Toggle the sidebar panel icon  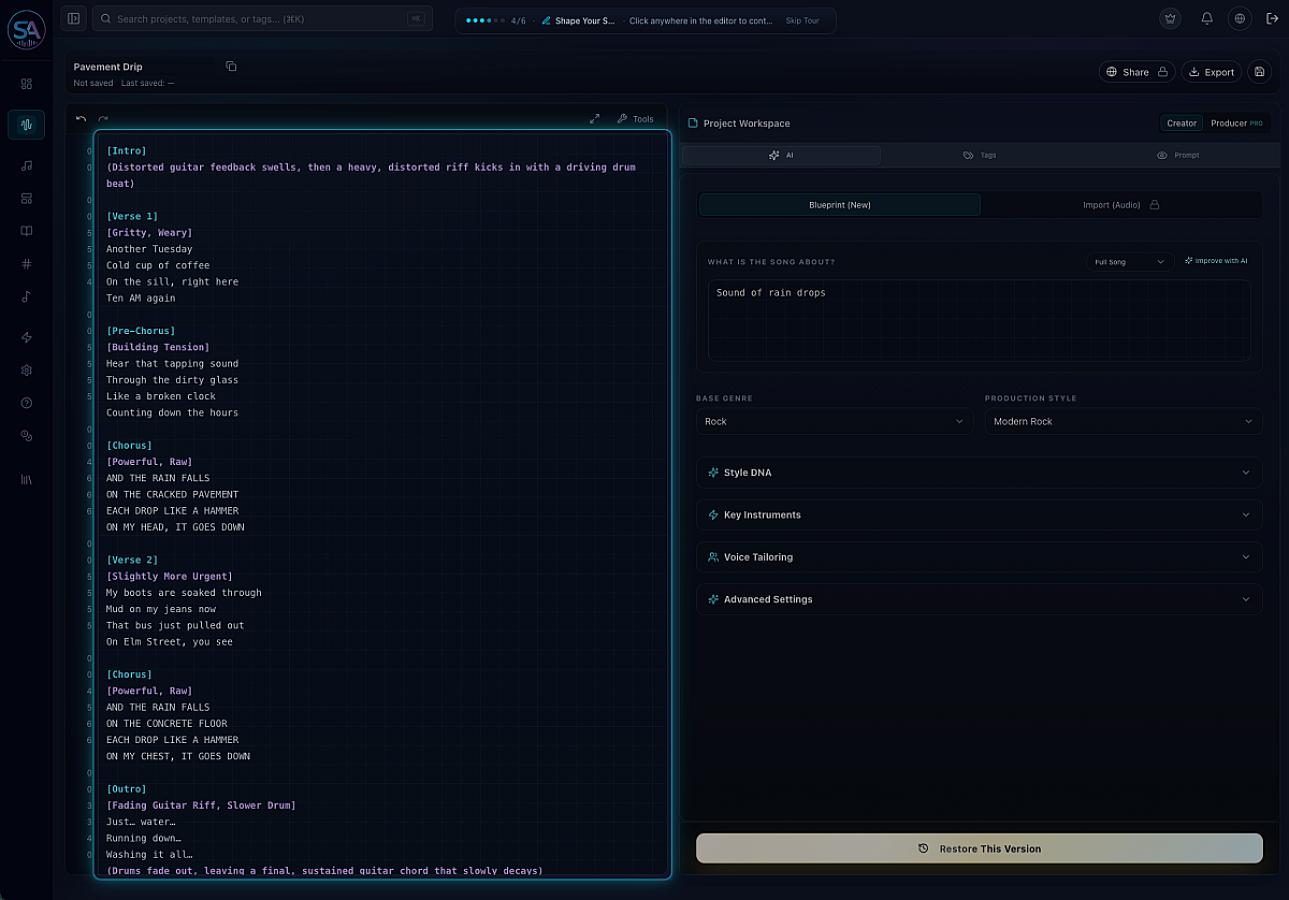(73, 18)
